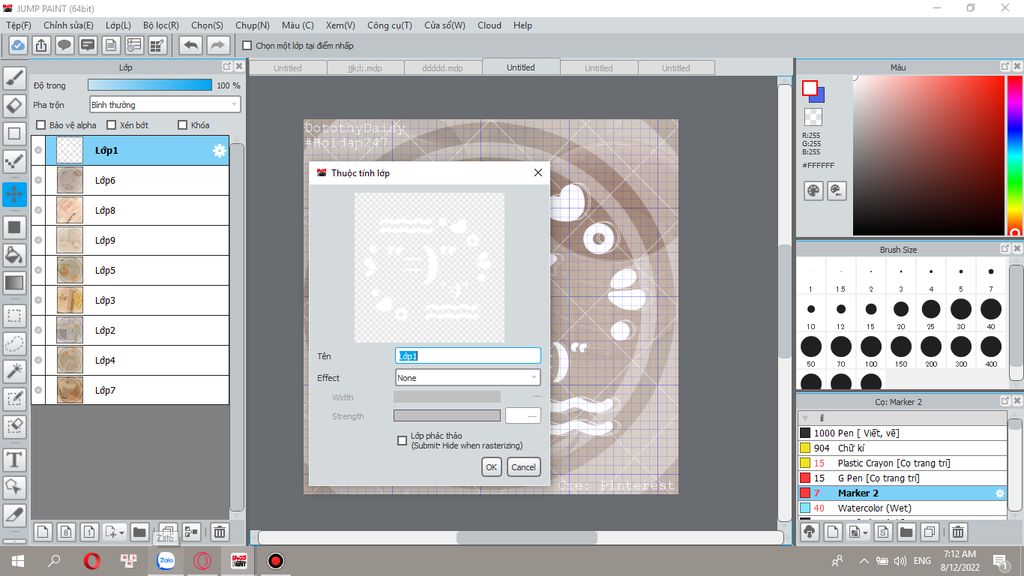Select the Bucket fill tool
Image resolution: width=1024 pixels, height=576 pixels.
pyautogui.click(x=14, y=255)
